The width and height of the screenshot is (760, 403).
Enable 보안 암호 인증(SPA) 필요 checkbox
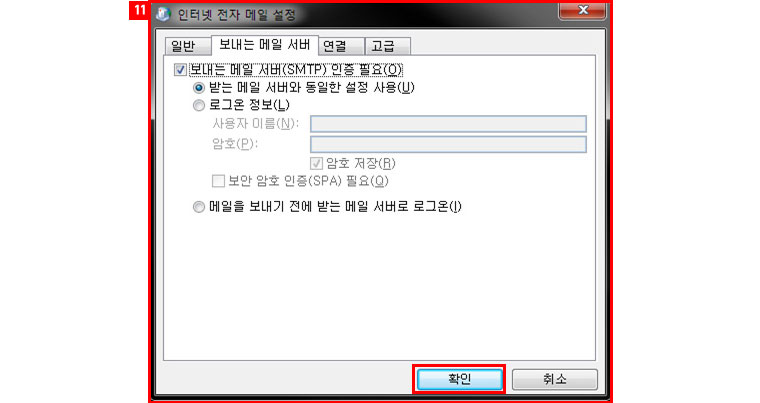[218, 181]
